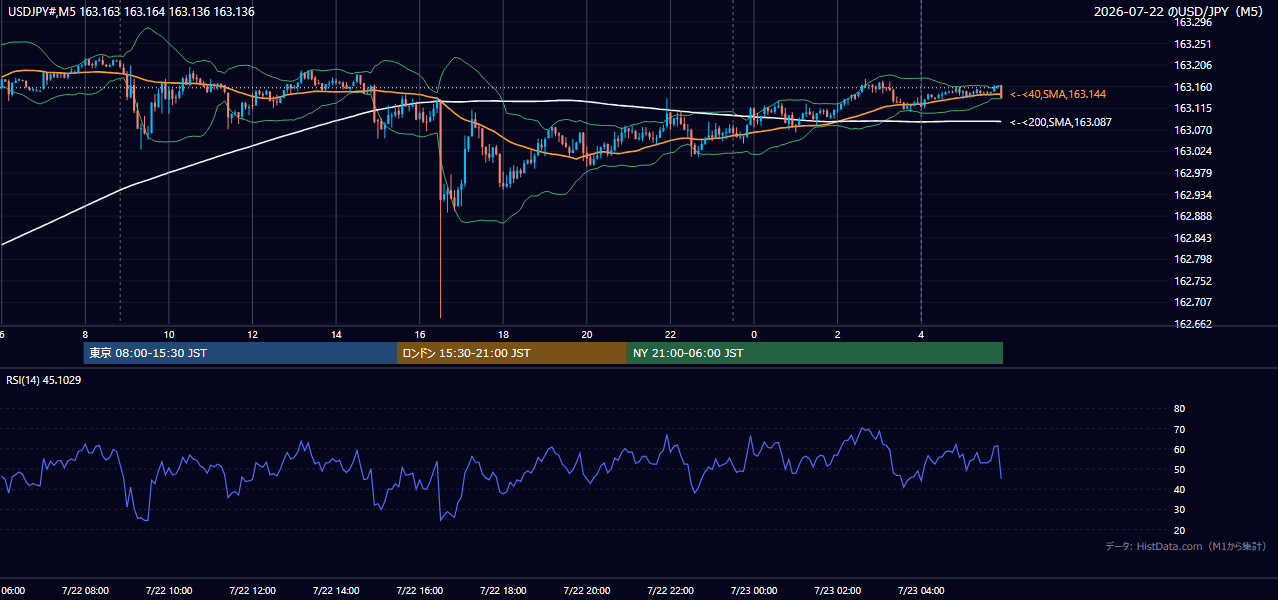Click bottom time label 7/22 20:00
The height and width of the screenshot is (600, 1278).
(586, 591)
